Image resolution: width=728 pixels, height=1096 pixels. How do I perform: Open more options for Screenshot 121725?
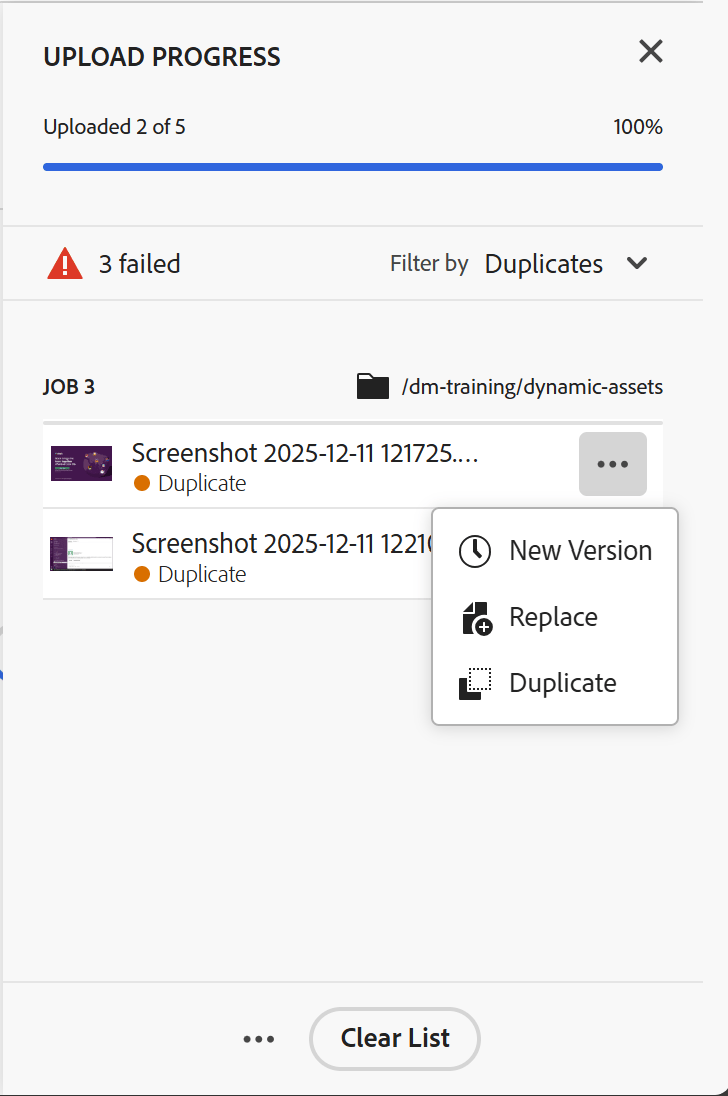[x=612, y=463]
